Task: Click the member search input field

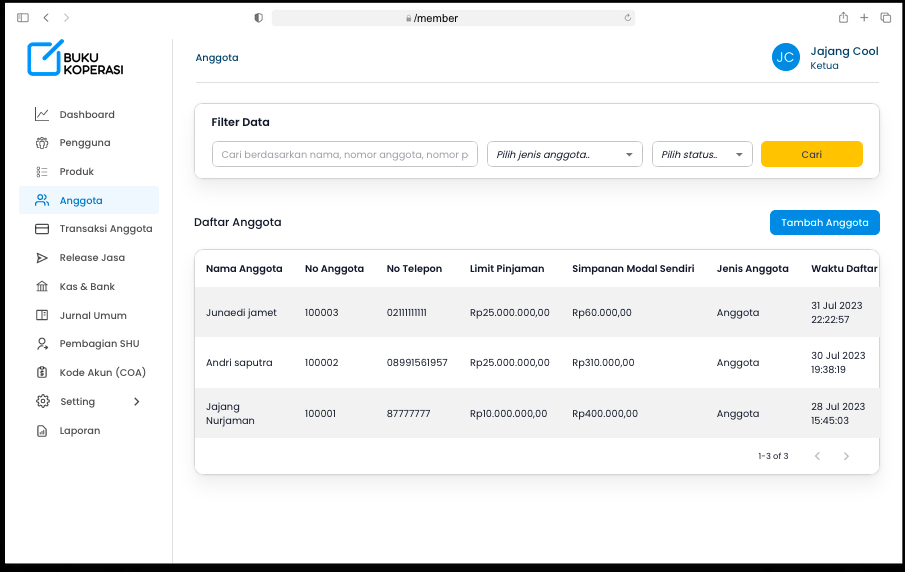Action: click(x=345, y=155)
